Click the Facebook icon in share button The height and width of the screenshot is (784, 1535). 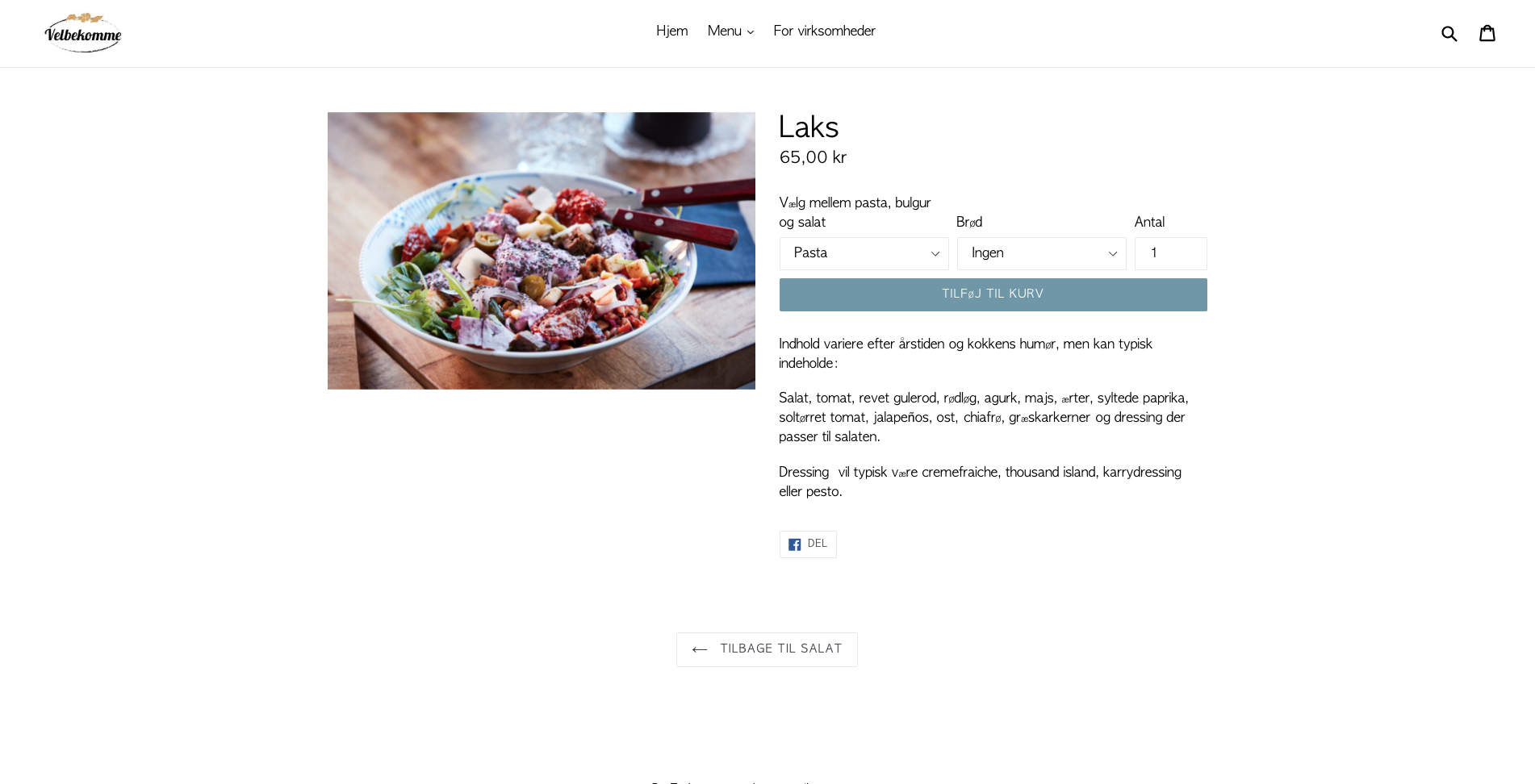tap(795, 544)
